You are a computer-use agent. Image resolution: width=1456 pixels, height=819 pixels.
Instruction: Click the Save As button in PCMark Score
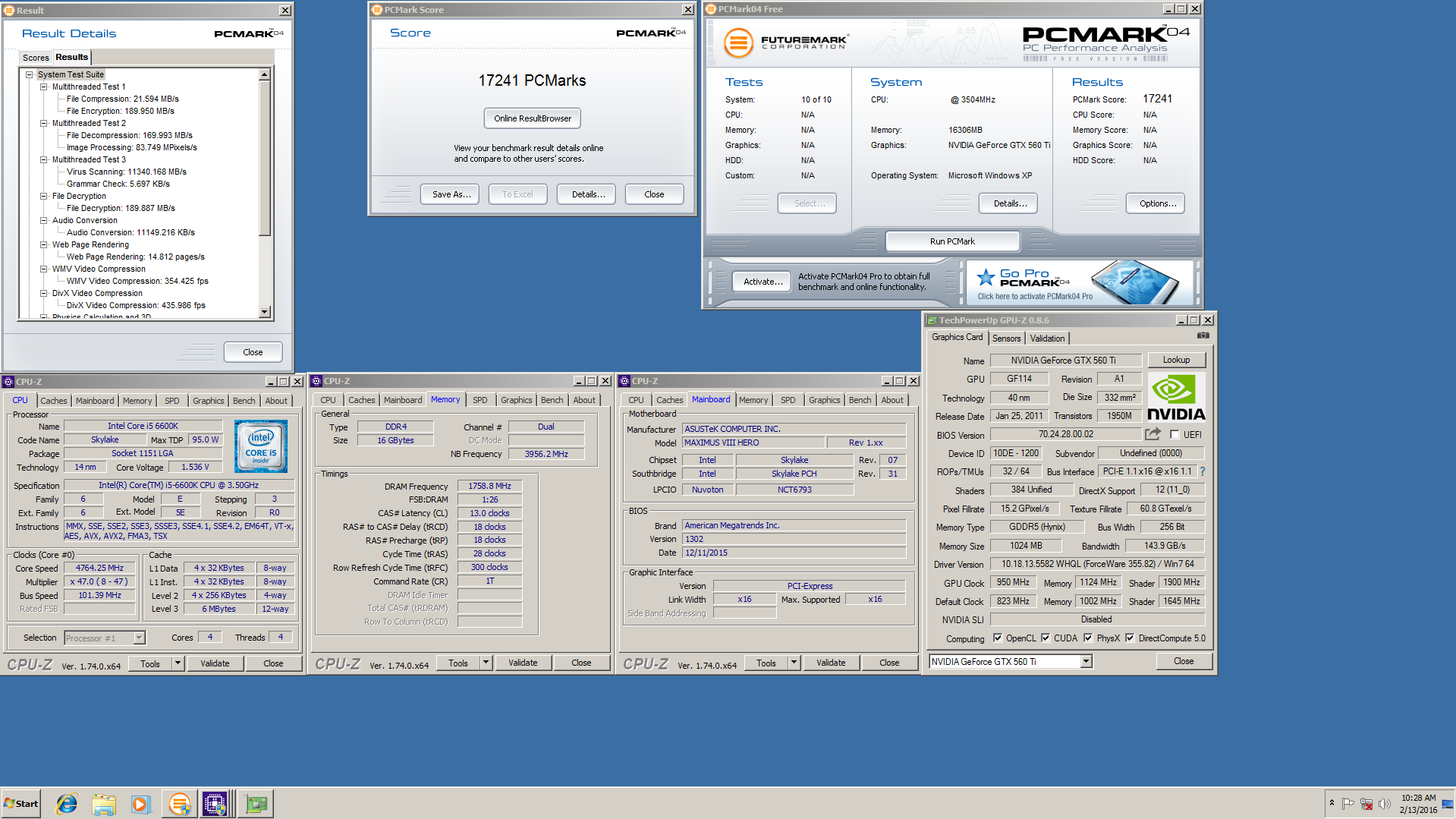tap(451, 194)
